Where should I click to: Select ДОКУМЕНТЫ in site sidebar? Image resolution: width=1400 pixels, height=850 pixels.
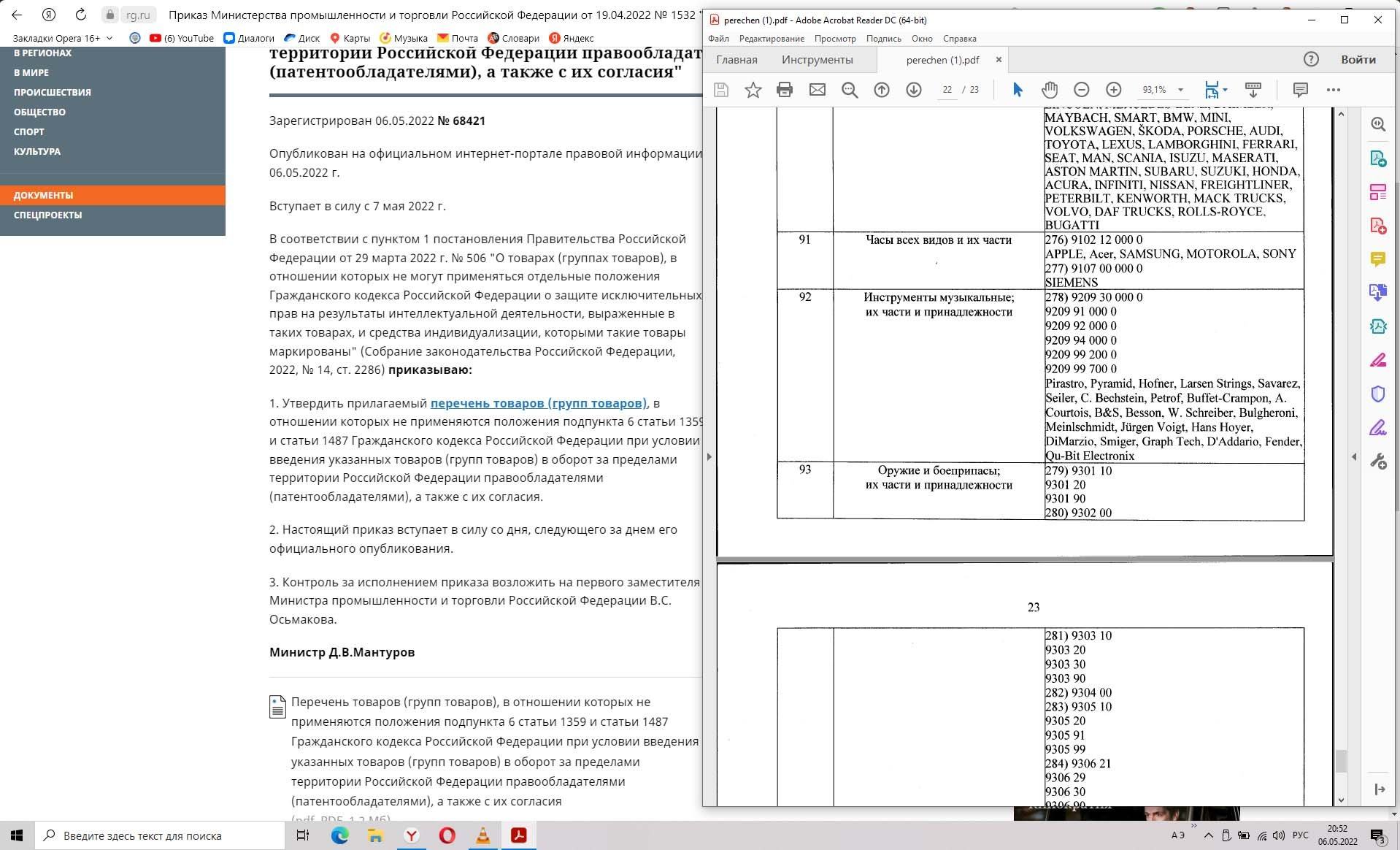coord(112,195)
